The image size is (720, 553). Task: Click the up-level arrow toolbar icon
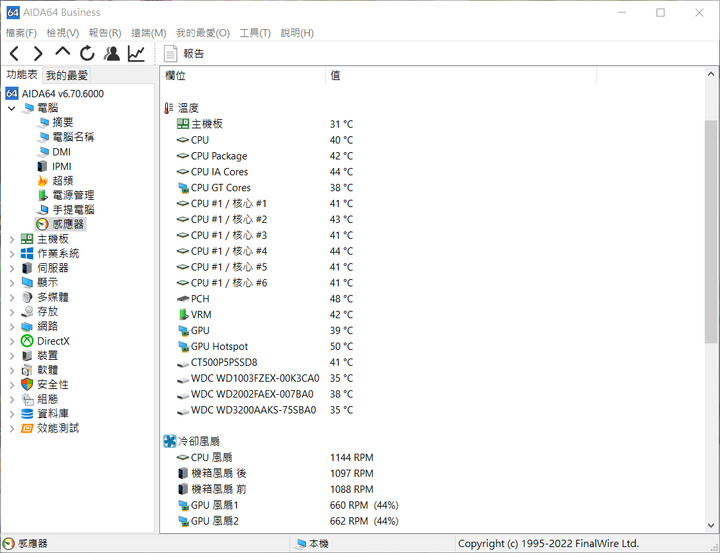point(62,52)
